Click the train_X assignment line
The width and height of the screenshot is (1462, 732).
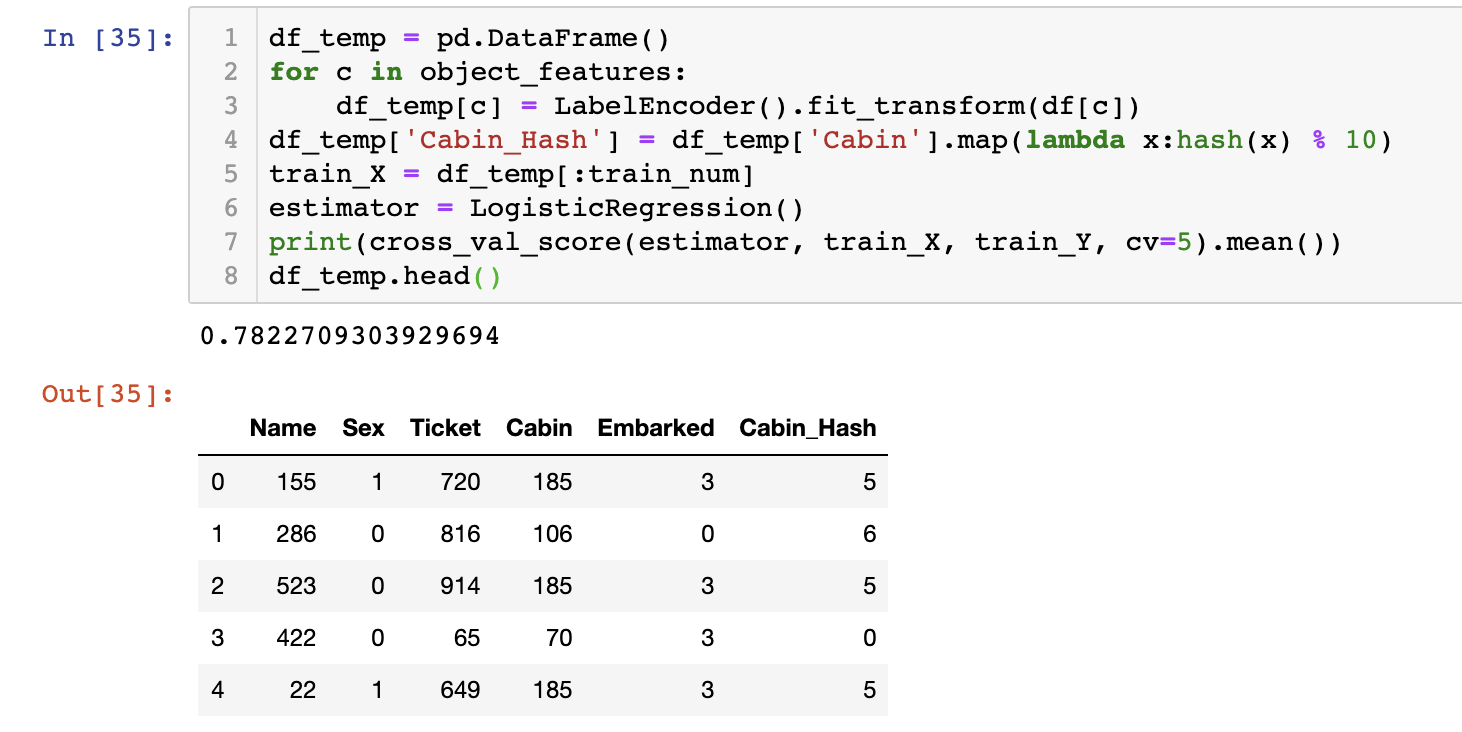tap(510, 174)
